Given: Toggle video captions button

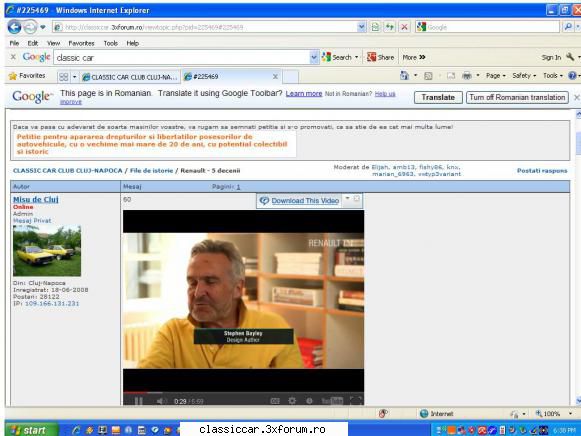Looking at the screenshot, I should pos(275,400).
